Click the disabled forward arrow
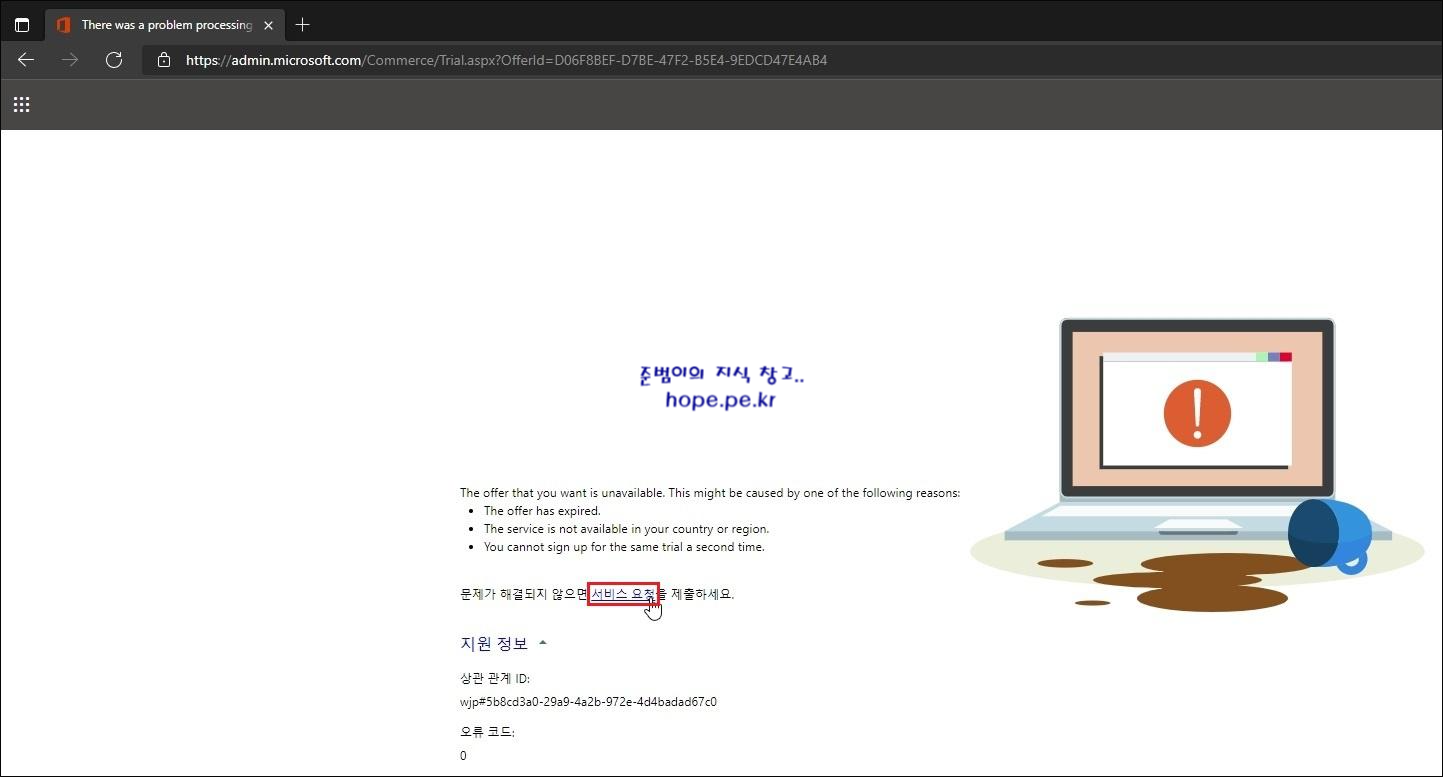This screenshot has height=777, width=1443. (70, 60)
